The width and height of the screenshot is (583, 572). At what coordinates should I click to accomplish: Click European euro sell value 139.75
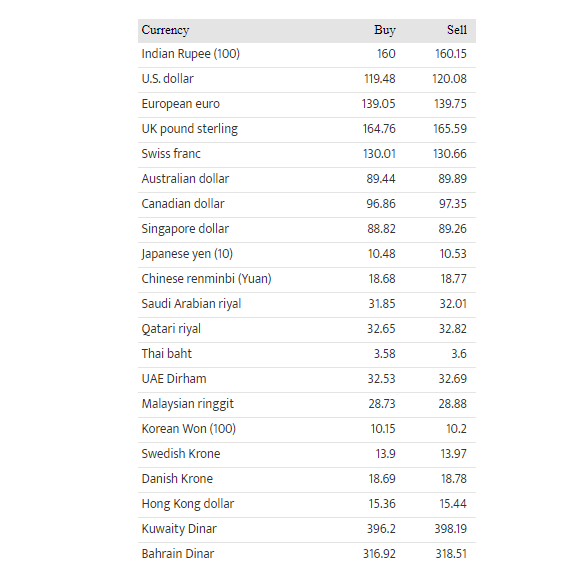point(450,104)
